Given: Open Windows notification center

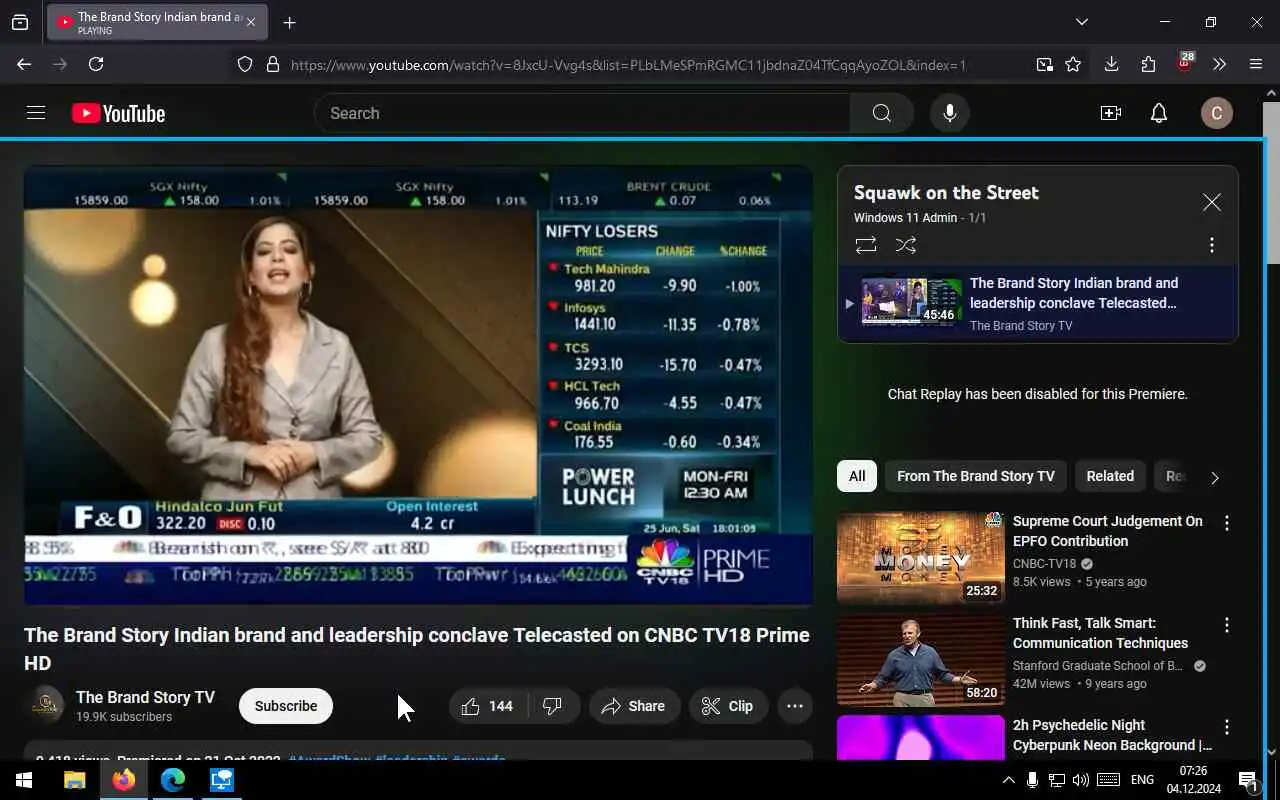Looking at the screenshot, I should click(x=1249, y=780).
